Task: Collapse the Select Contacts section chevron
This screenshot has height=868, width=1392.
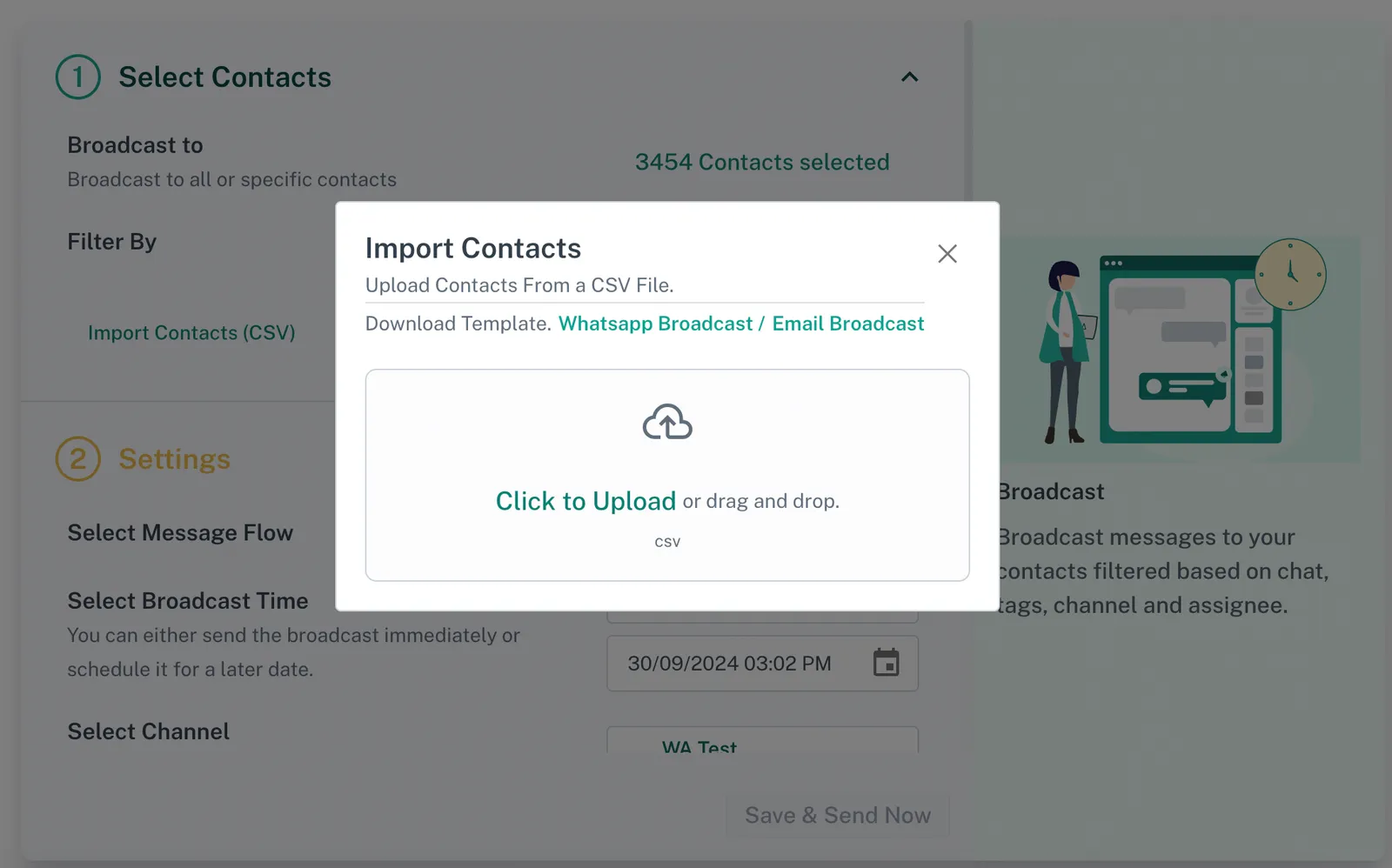Action: click(909, 77)
